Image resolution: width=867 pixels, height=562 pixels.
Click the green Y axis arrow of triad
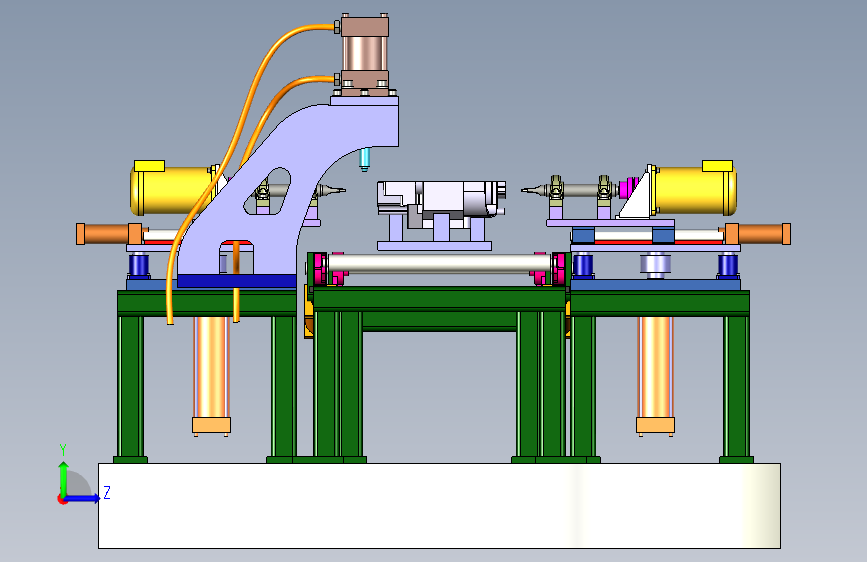[x=63, y=479]
